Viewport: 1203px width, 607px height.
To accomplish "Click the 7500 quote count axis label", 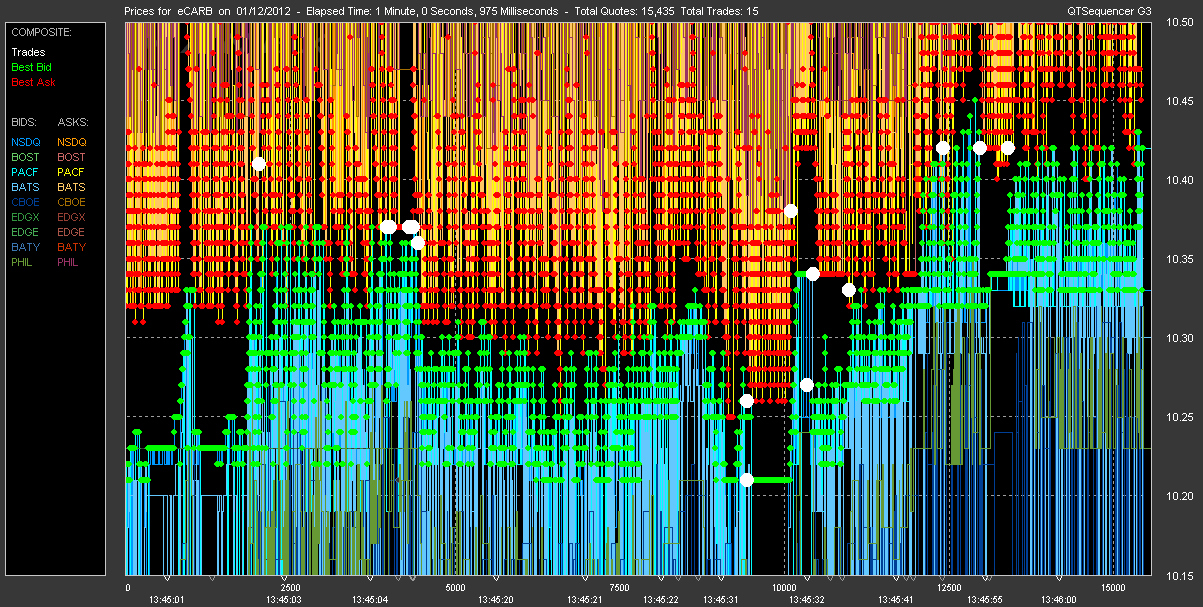I will 619,588.
